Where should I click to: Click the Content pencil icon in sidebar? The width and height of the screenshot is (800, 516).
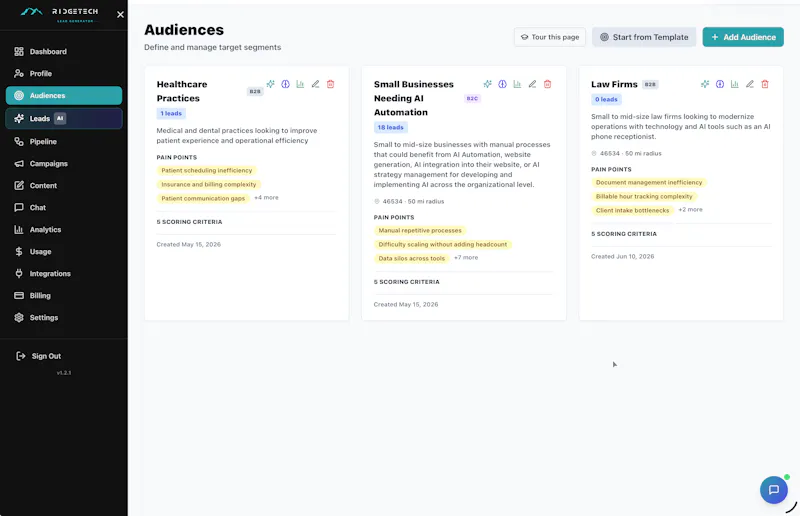click(x=19, y=185)
